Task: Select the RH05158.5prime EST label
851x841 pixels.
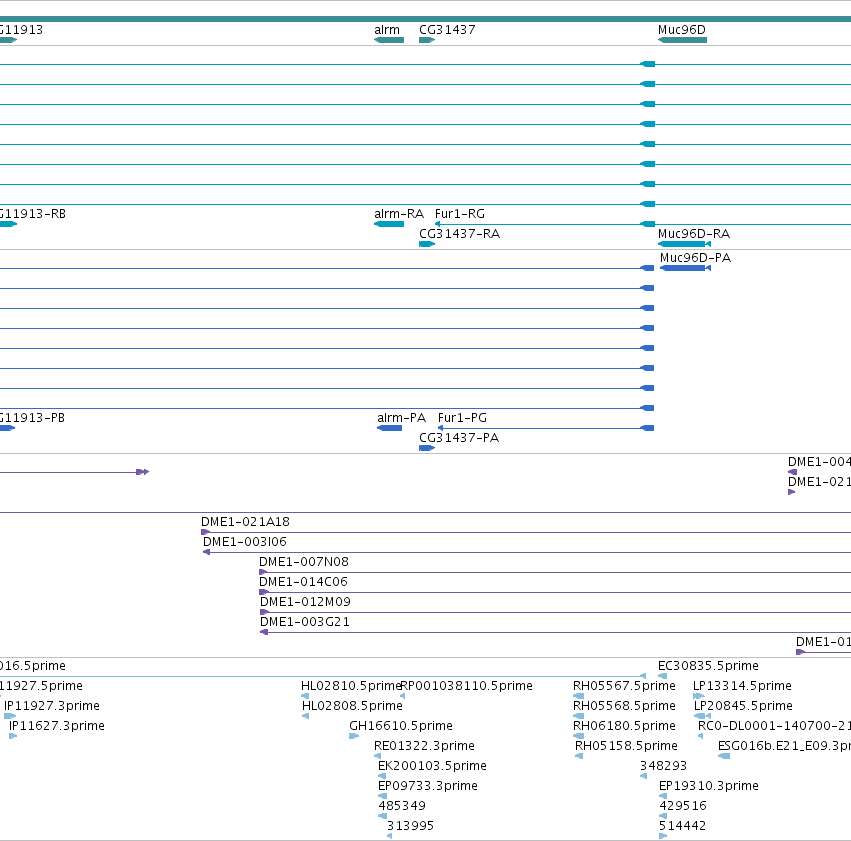Action: click(626, 747)
